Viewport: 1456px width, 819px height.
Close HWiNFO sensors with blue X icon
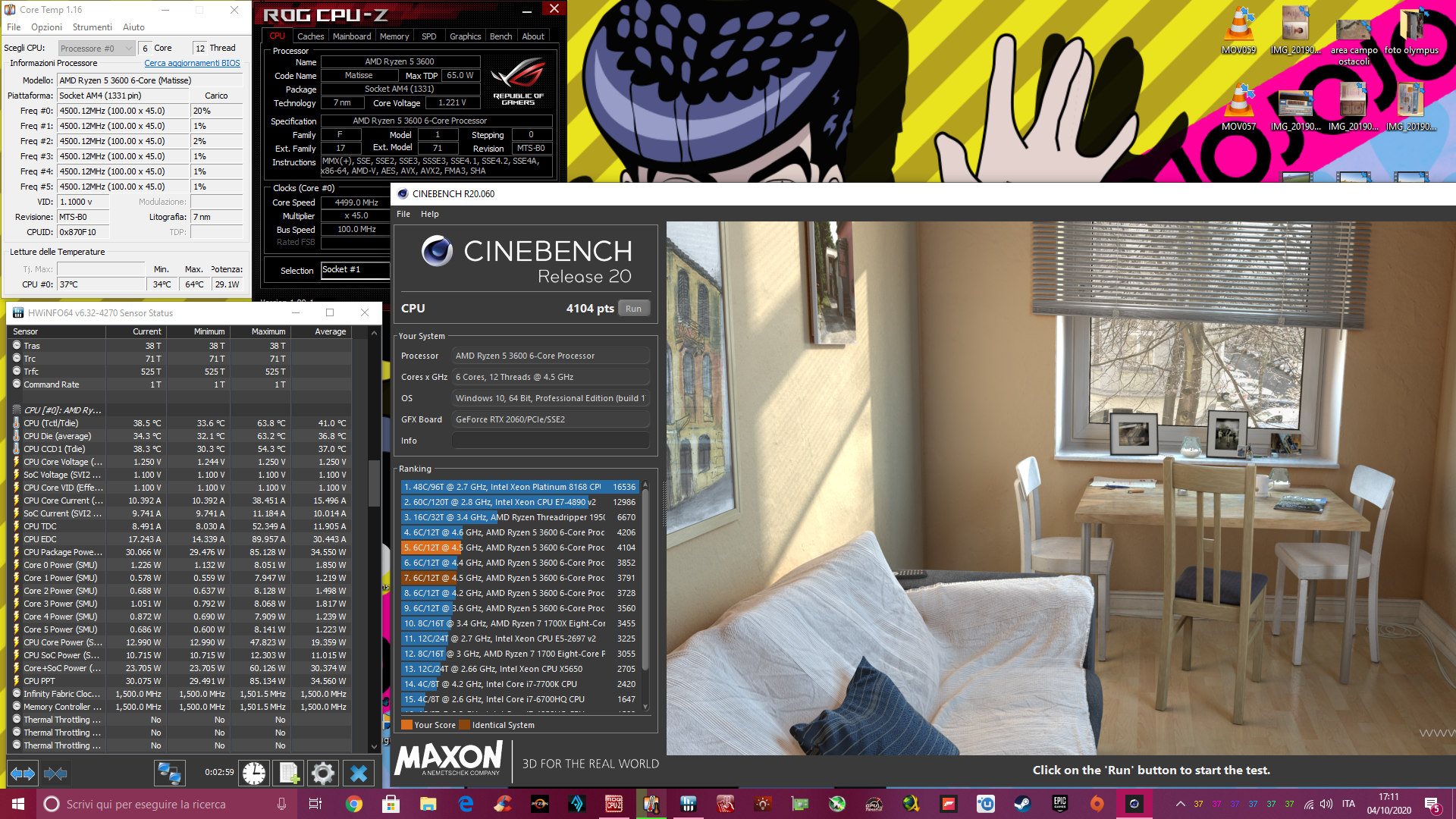tap(359, 773)
